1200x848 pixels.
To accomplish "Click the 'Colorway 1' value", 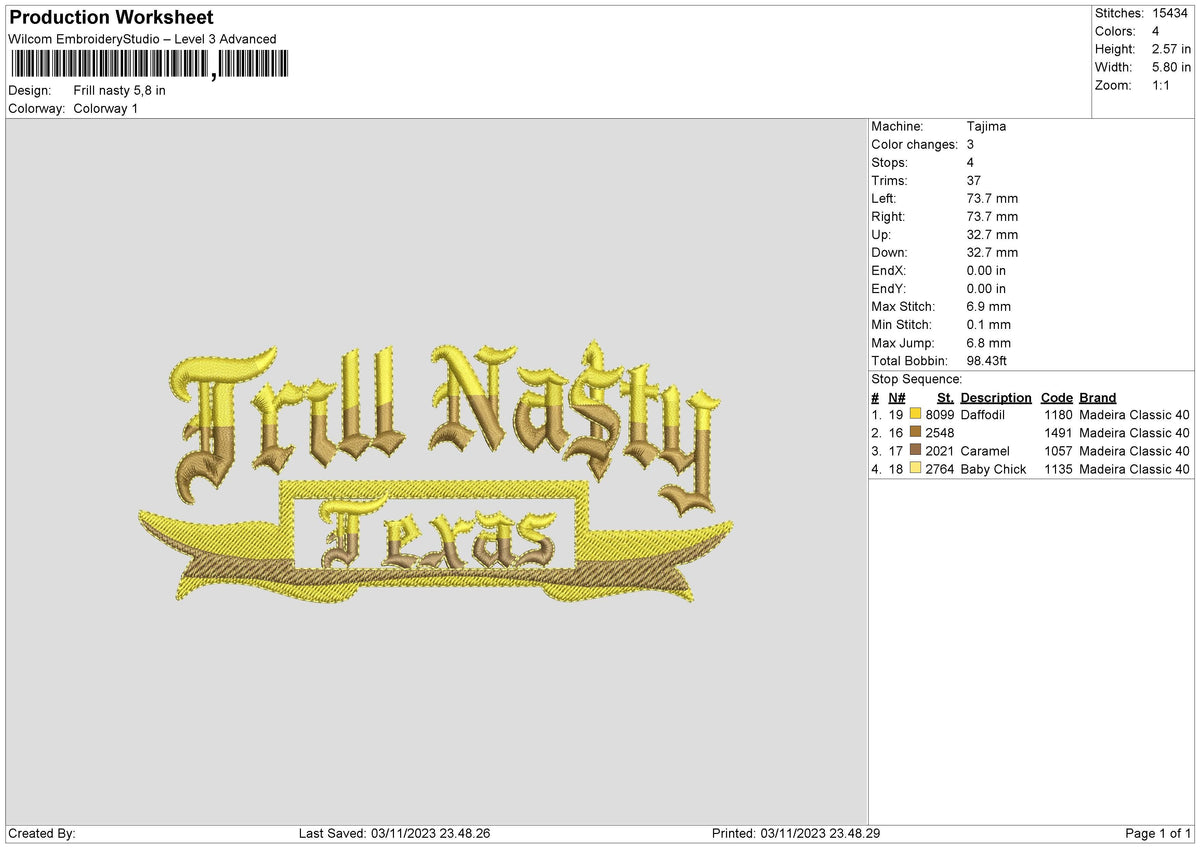I will [x=106, y=108].
